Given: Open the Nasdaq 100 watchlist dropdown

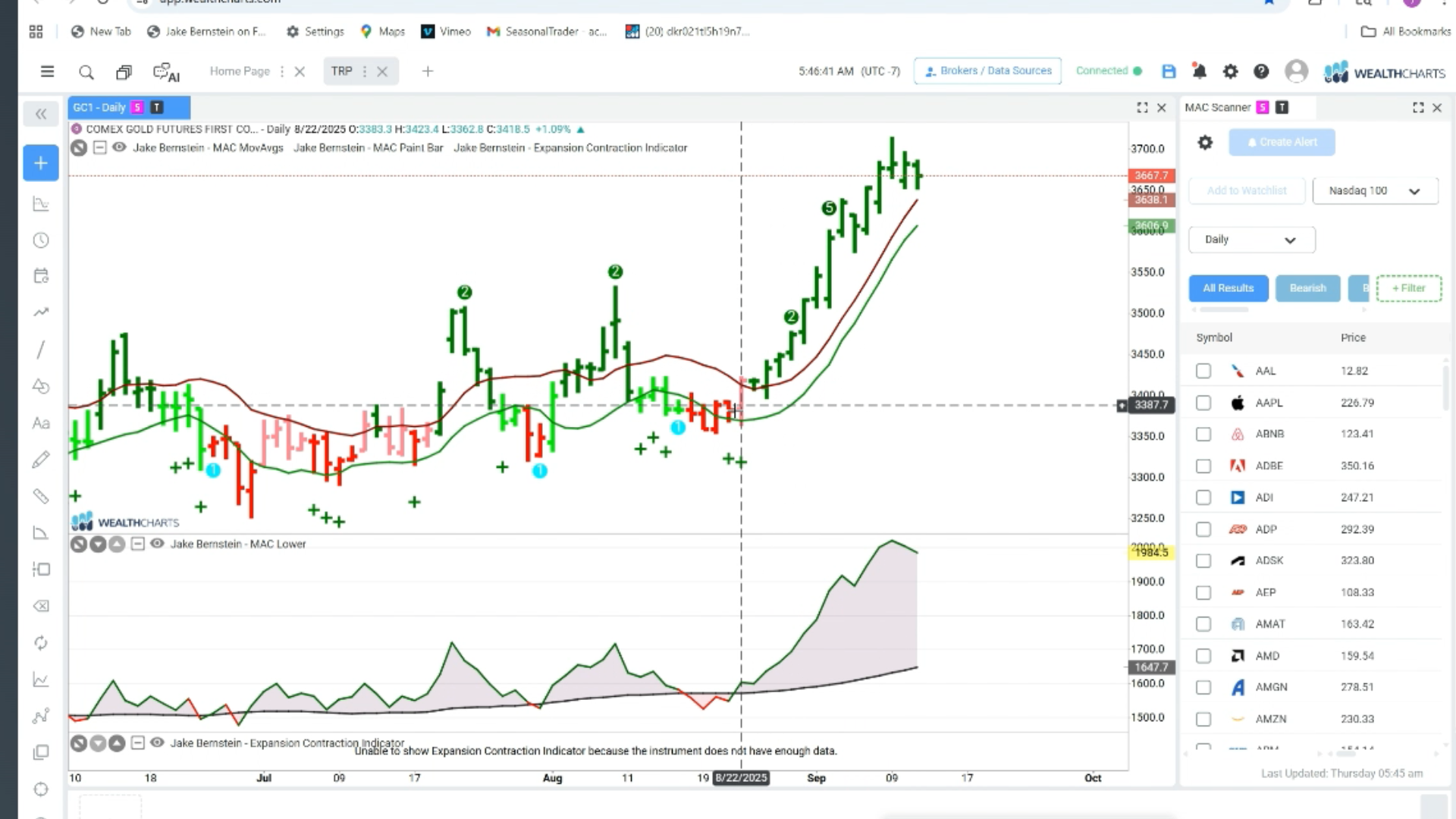Looking at the screenshot, I should 1375,191.
